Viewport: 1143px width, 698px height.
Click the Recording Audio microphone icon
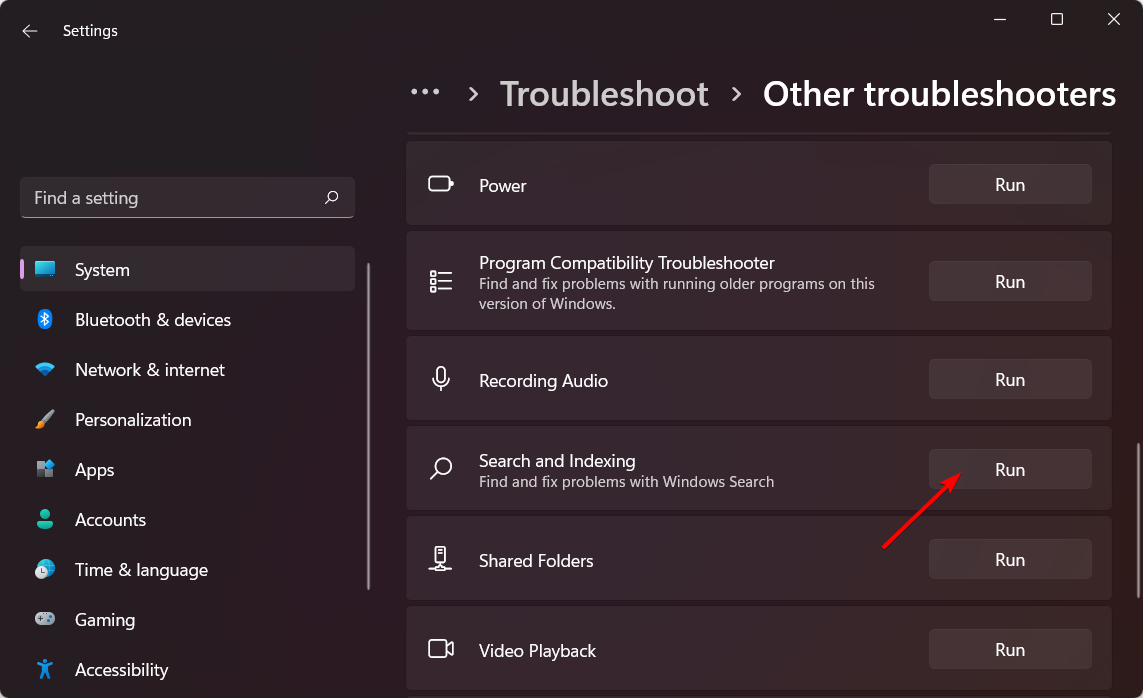441,379
